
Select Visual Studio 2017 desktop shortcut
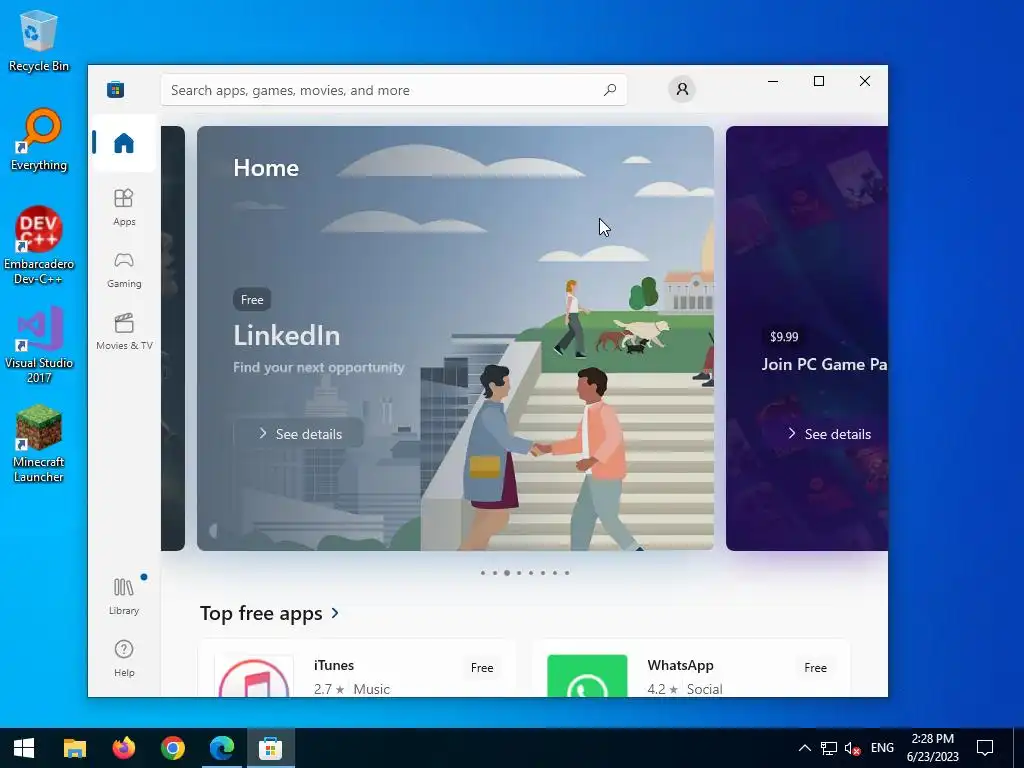[39, 345]
